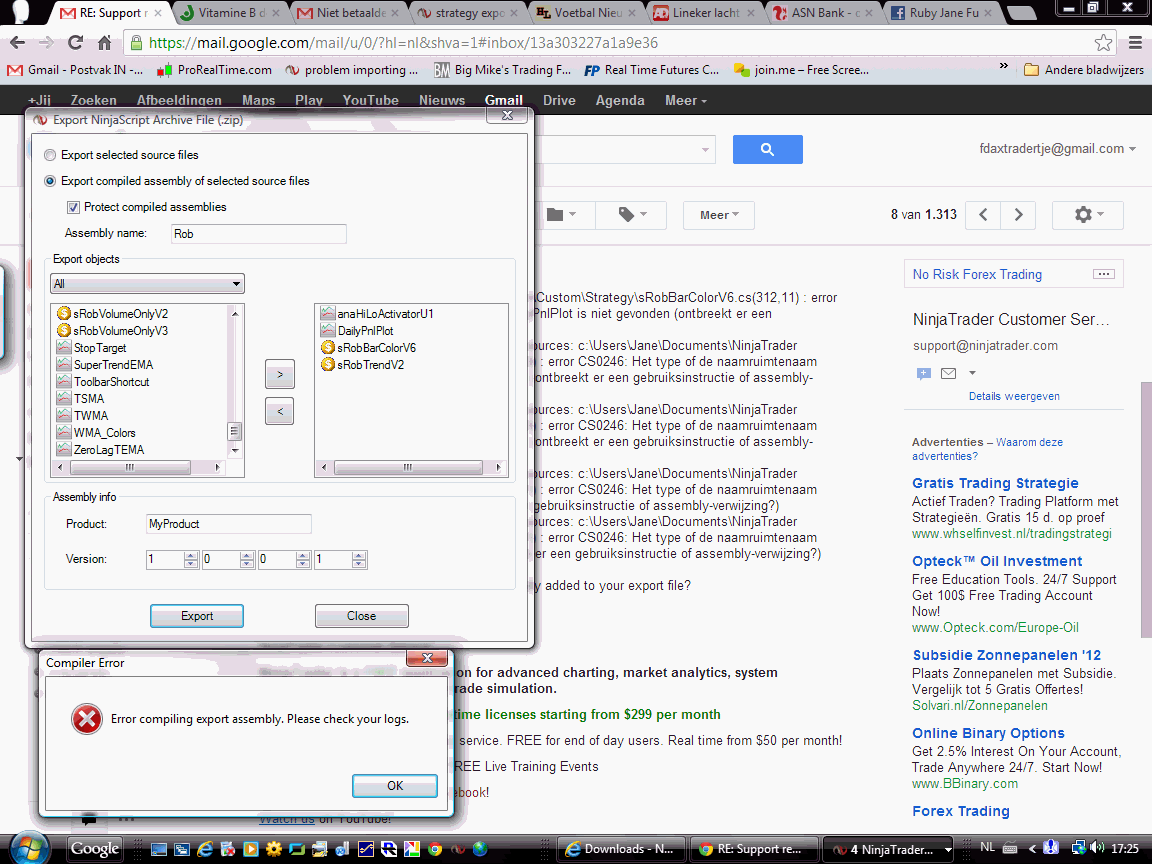
Task: Toggle Protect compiled assemblies checkbox
Action: 73,207
